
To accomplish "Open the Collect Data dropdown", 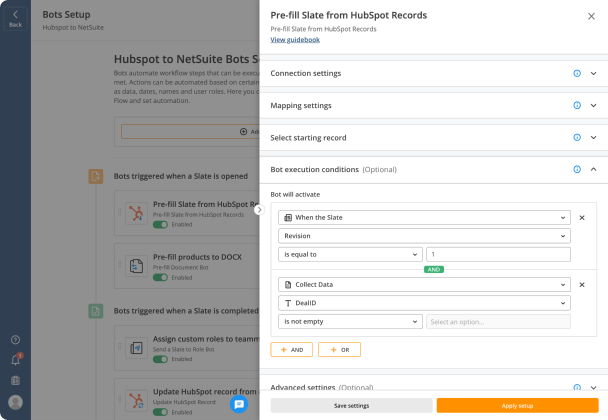I will (x=424, y=285).
